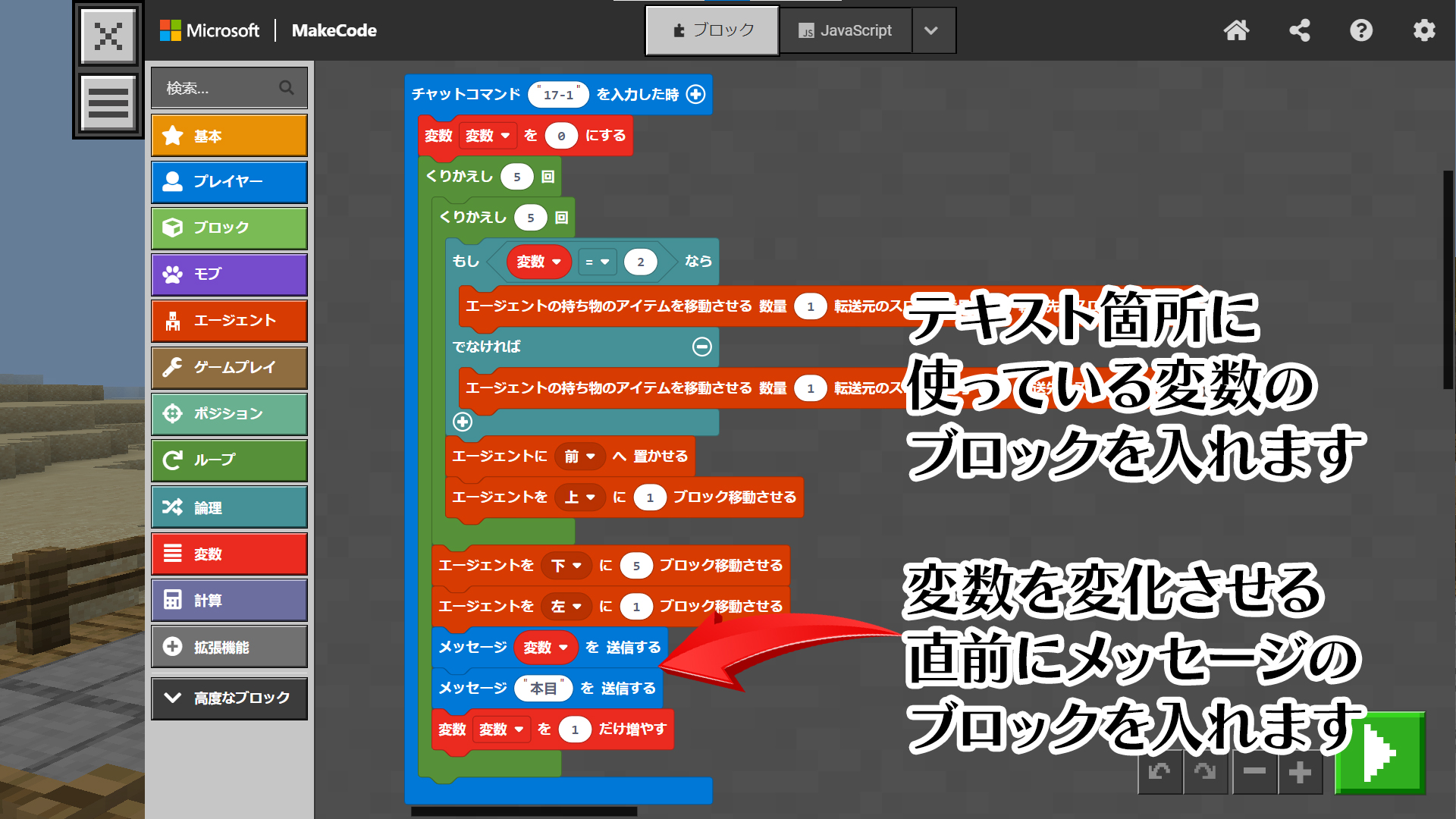Close editor with the X icon
1456x819 pixels.
[108, 36]
